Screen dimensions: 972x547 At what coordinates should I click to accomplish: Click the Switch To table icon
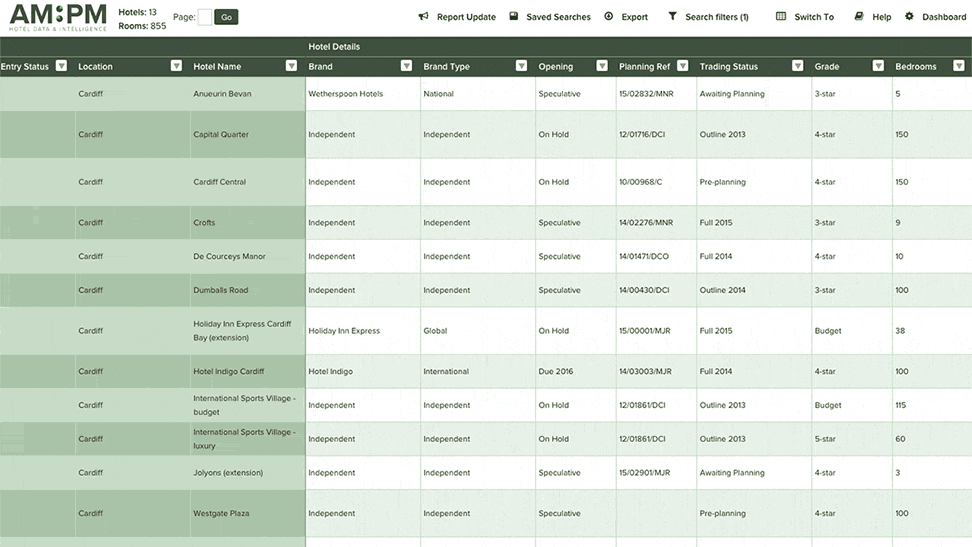tap(781, 16)
